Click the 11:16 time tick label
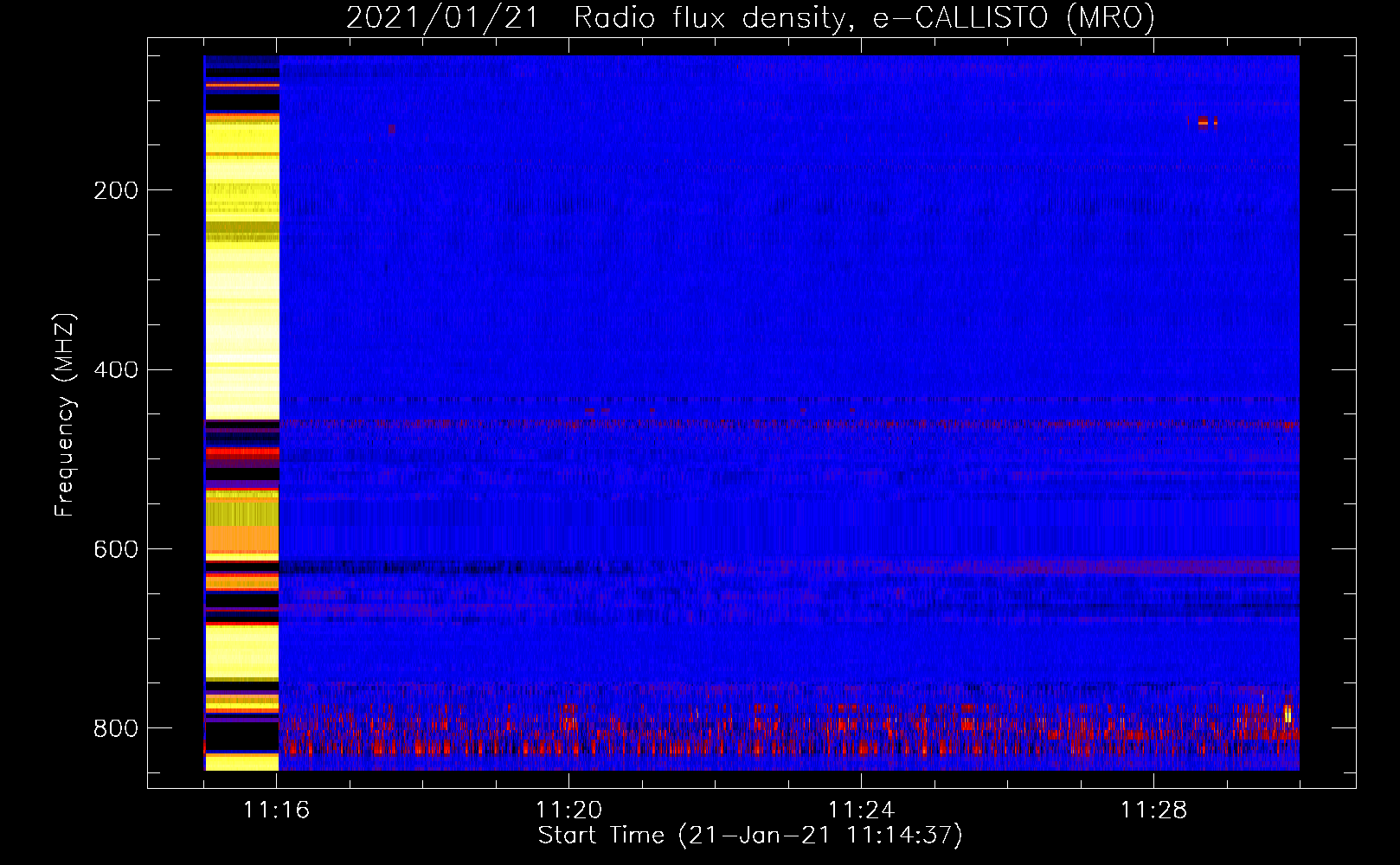The image size is (1400, 865). click(x=277, y=810)
